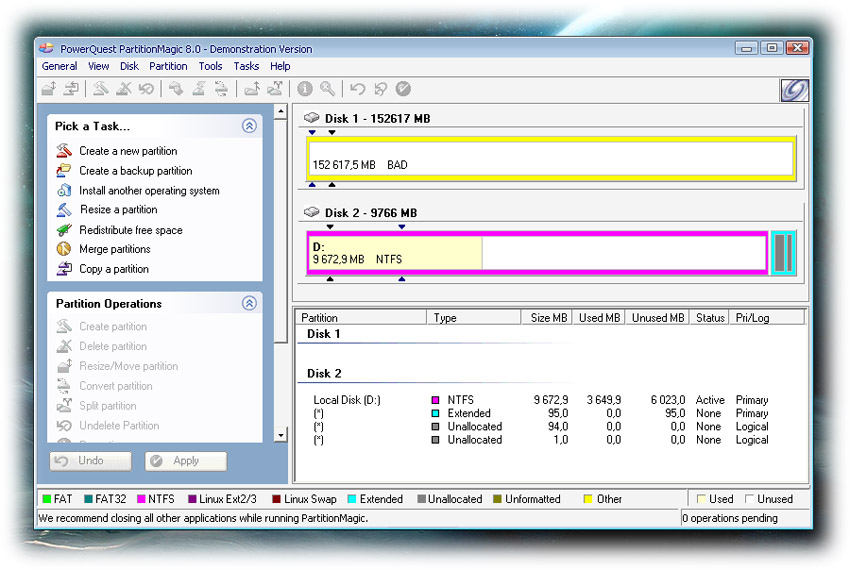
Task: Click the task pane scroll down arrow
Action: pos(281,436)
